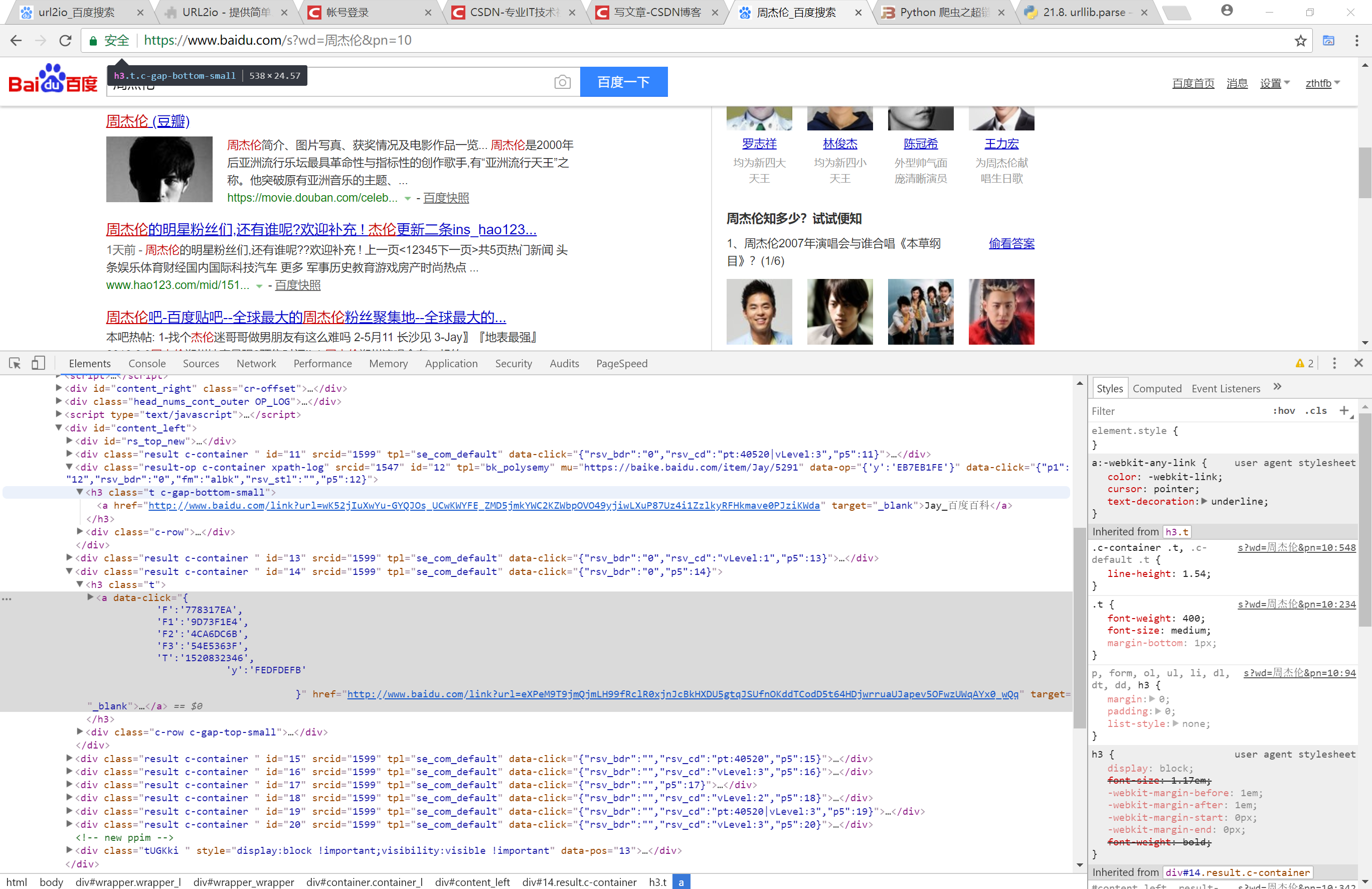The image size is (1372, 889).
Task: Click the green secure padlock icon
Action: click(x=92, y=40)
